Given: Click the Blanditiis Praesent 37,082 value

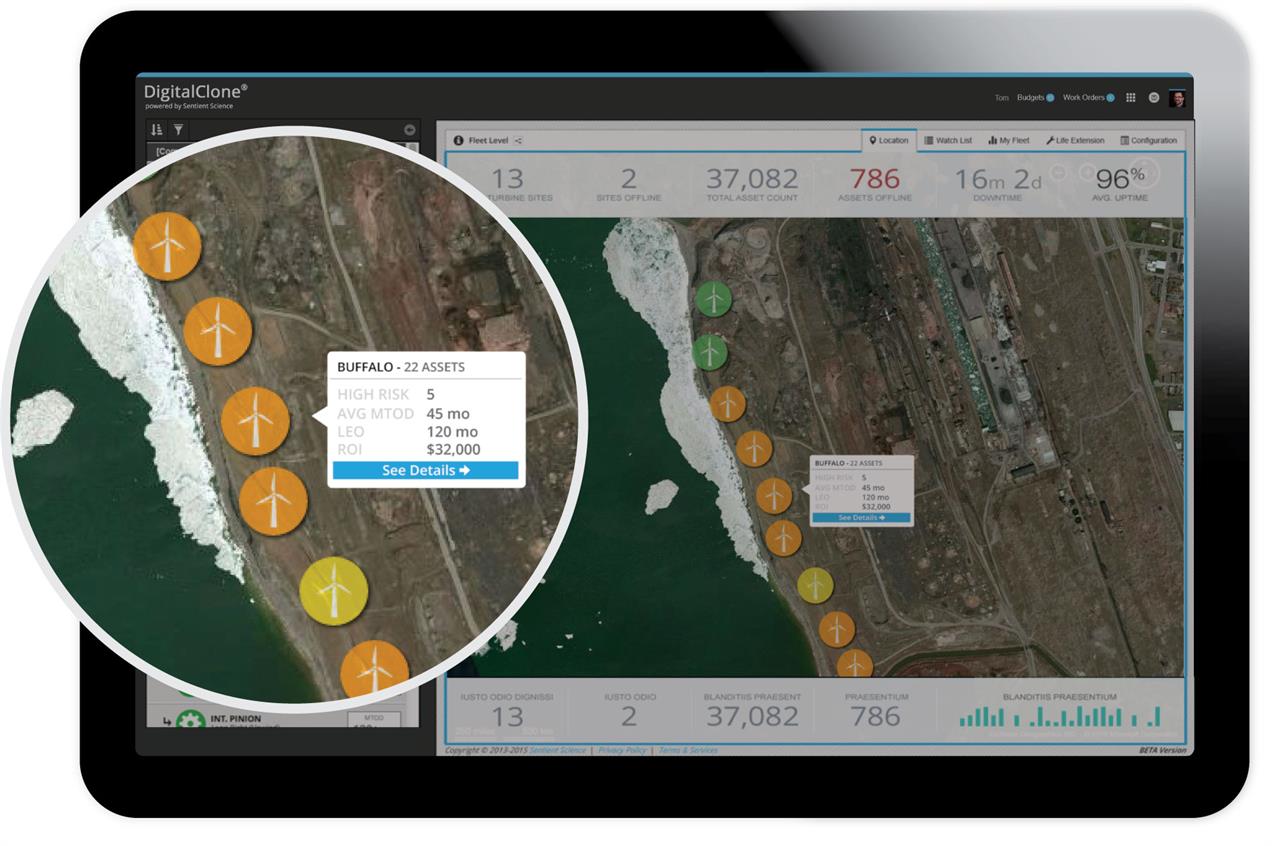Looking at the screenshot, I should 752,715.
